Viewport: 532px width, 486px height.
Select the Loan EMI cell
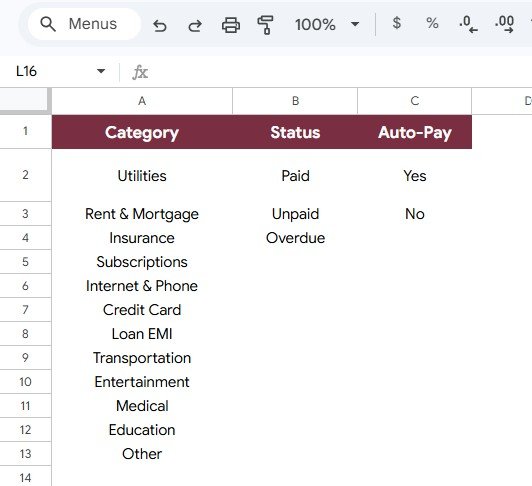click(142, 334)
